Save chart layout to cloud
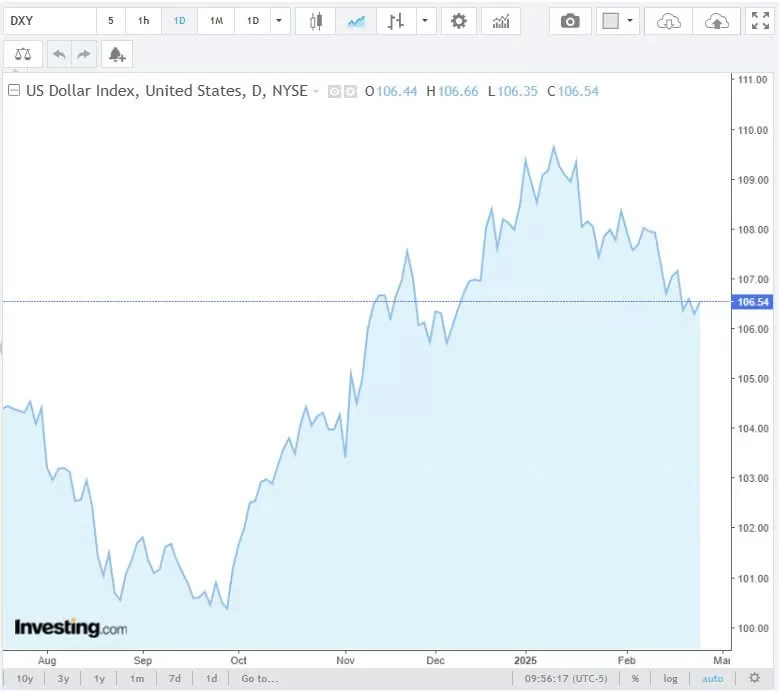Screen dimensions: 779x691 point(717,21)
